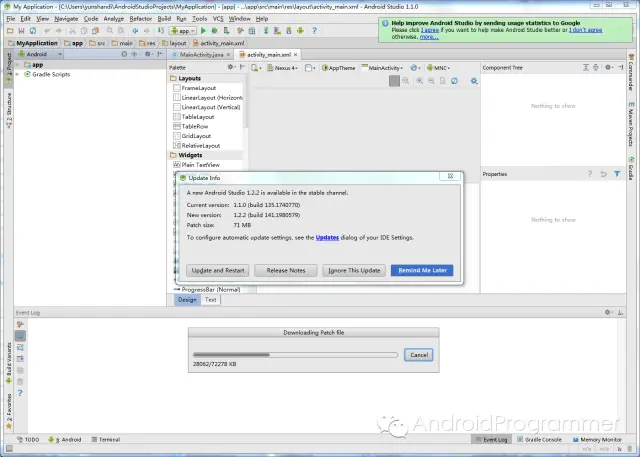Viewport: 640px width, 457px height.
Task: Open the Build menu
Action: (164, 19)
